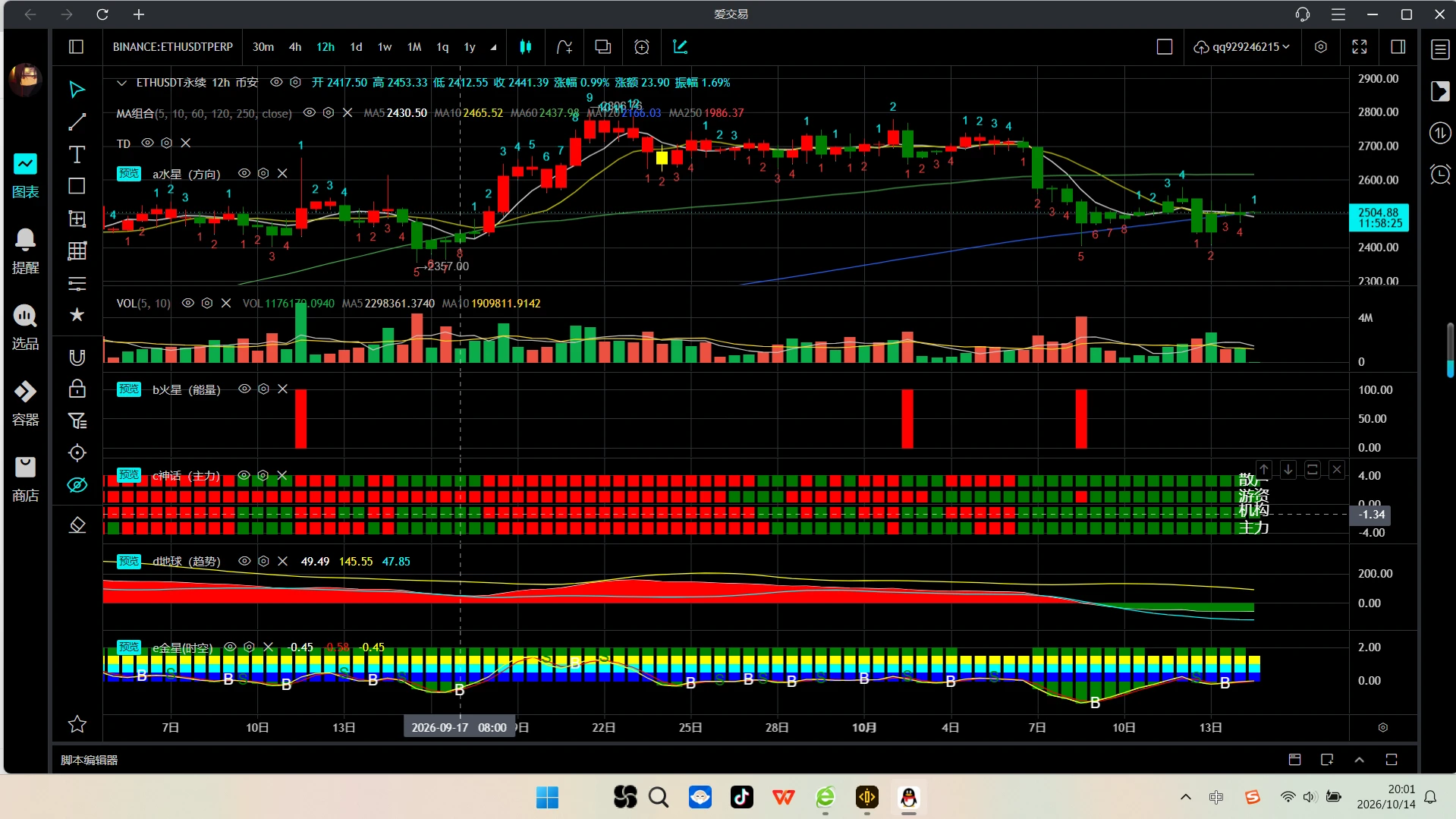Open the qq929246215 account dropdown
This screenshot has width=1456, height=819.
pos(1241,47)
